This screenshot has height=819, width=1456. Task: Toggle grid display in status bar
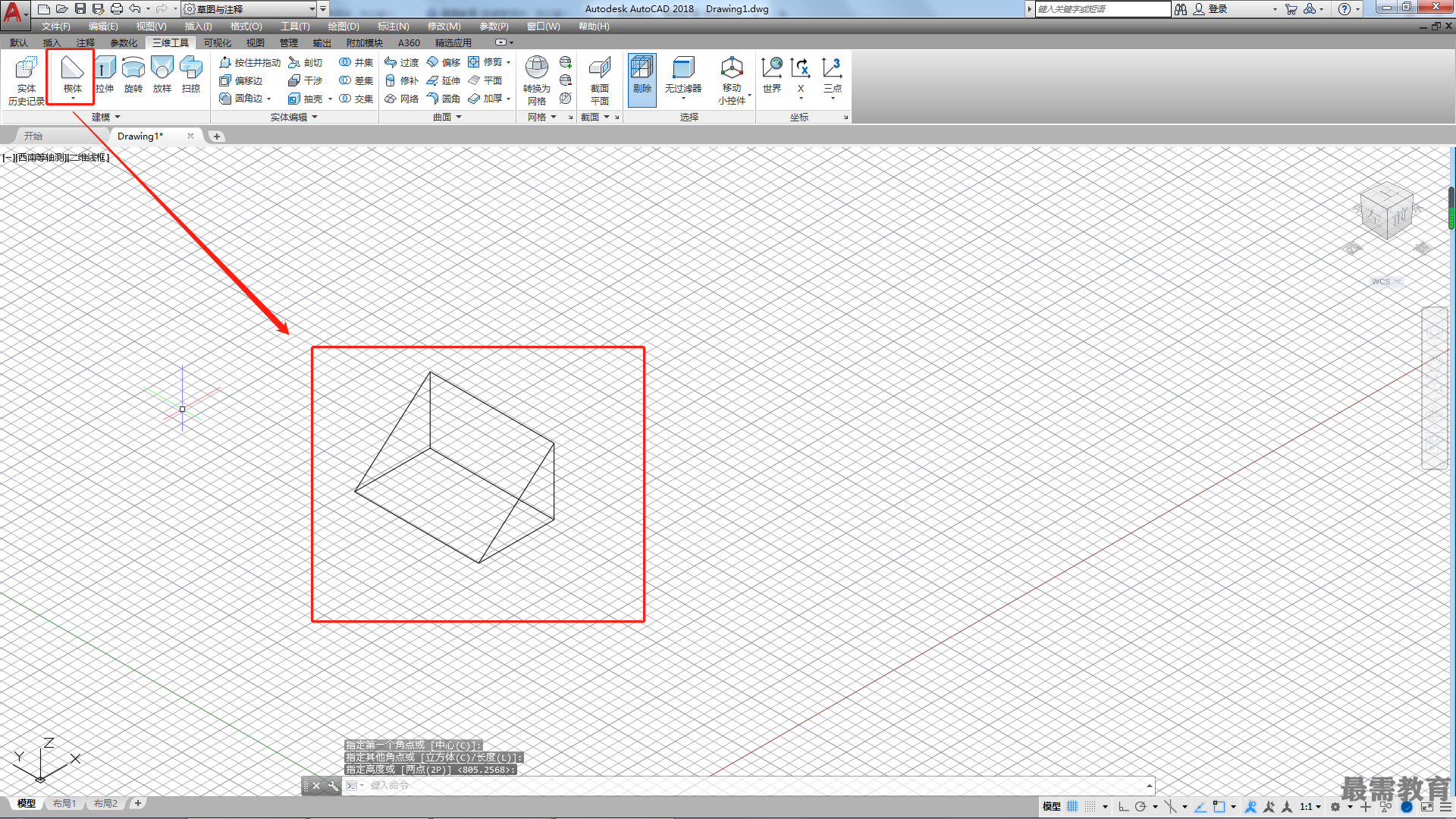click(x=1072, y=807)
